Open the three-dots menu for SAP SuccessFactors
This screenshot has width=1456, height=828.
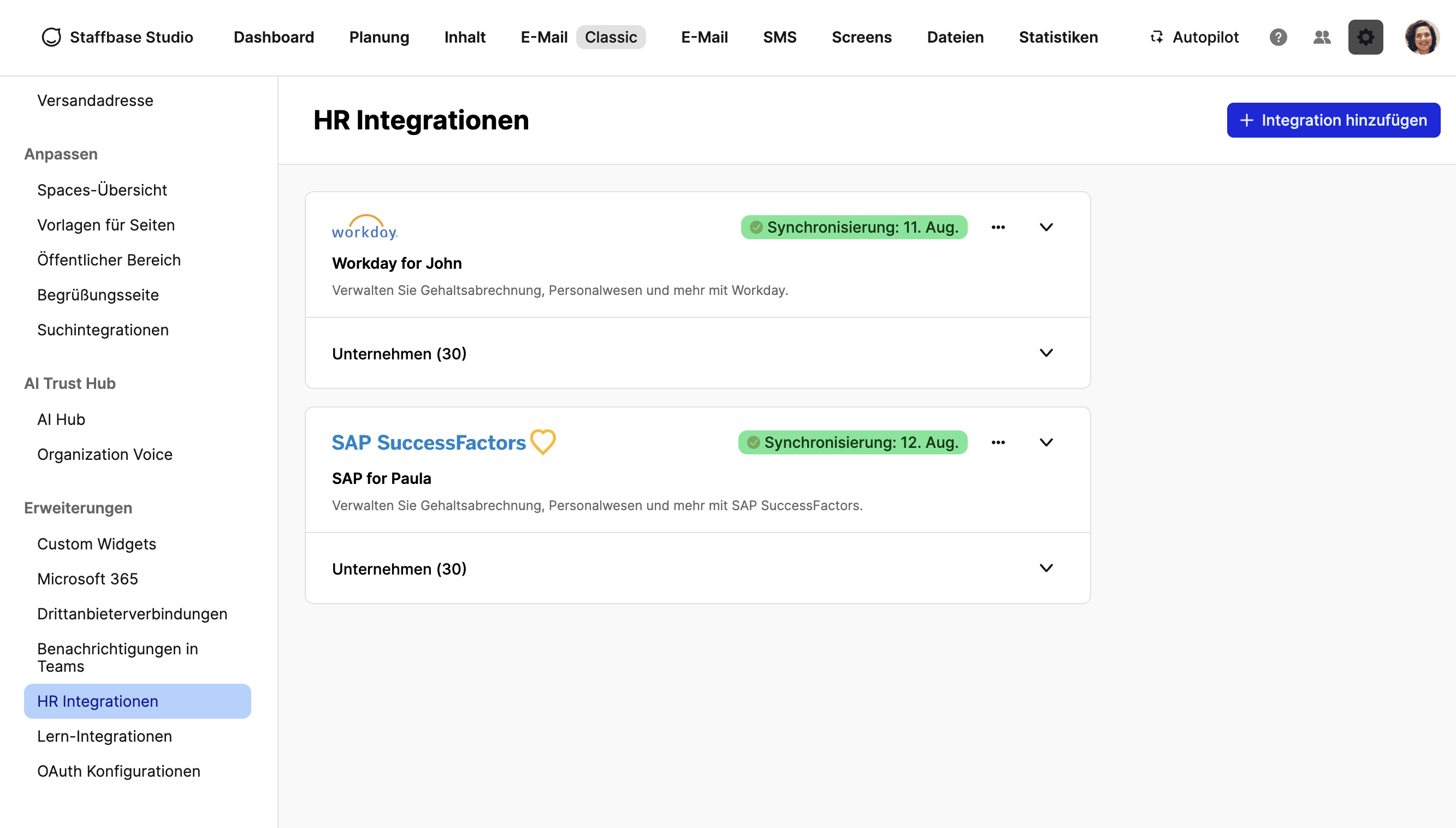(x=998, y=442)
